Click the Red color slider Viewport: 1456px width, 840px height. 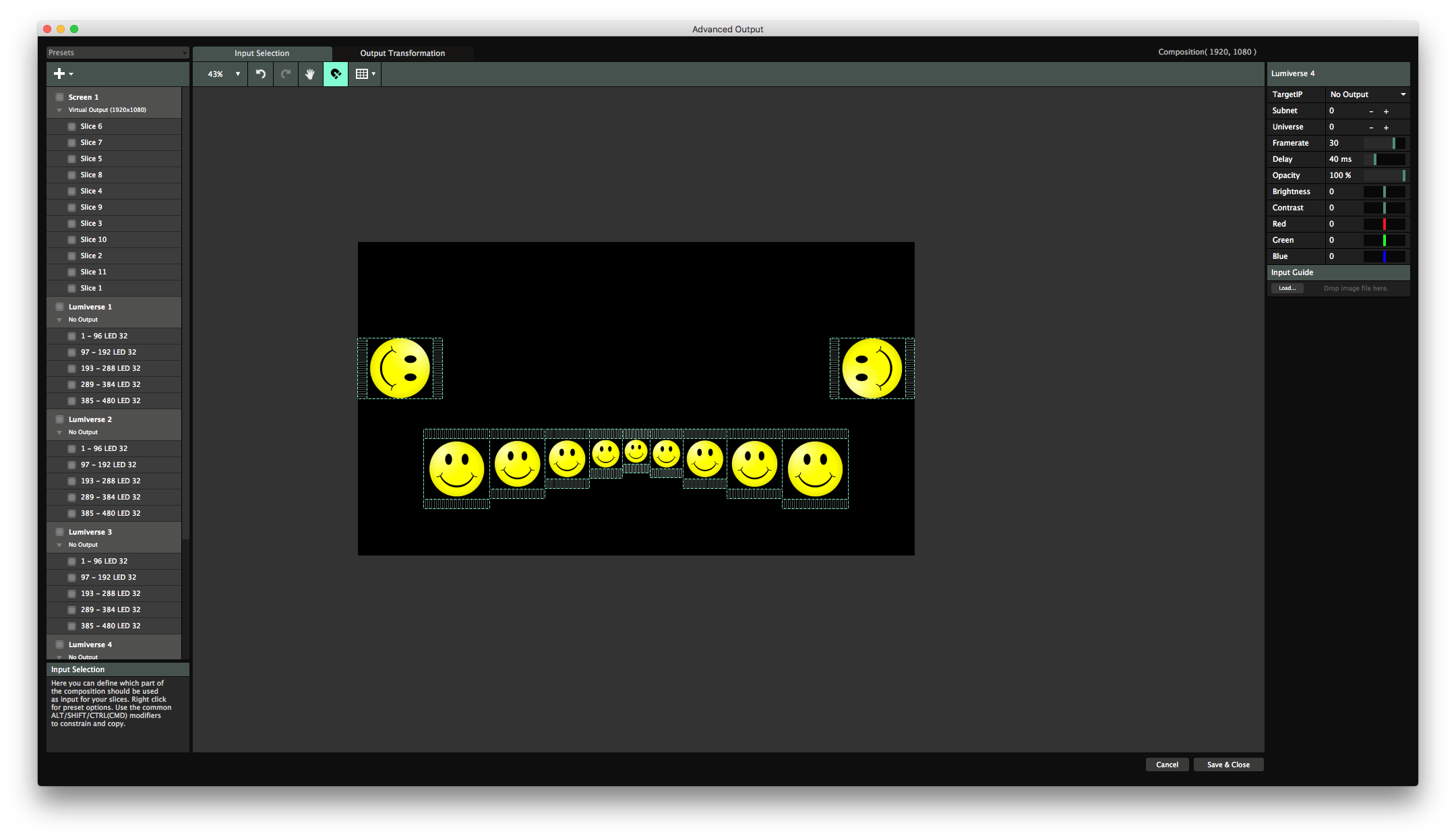pyautogui.click(x=1384, y=224)
